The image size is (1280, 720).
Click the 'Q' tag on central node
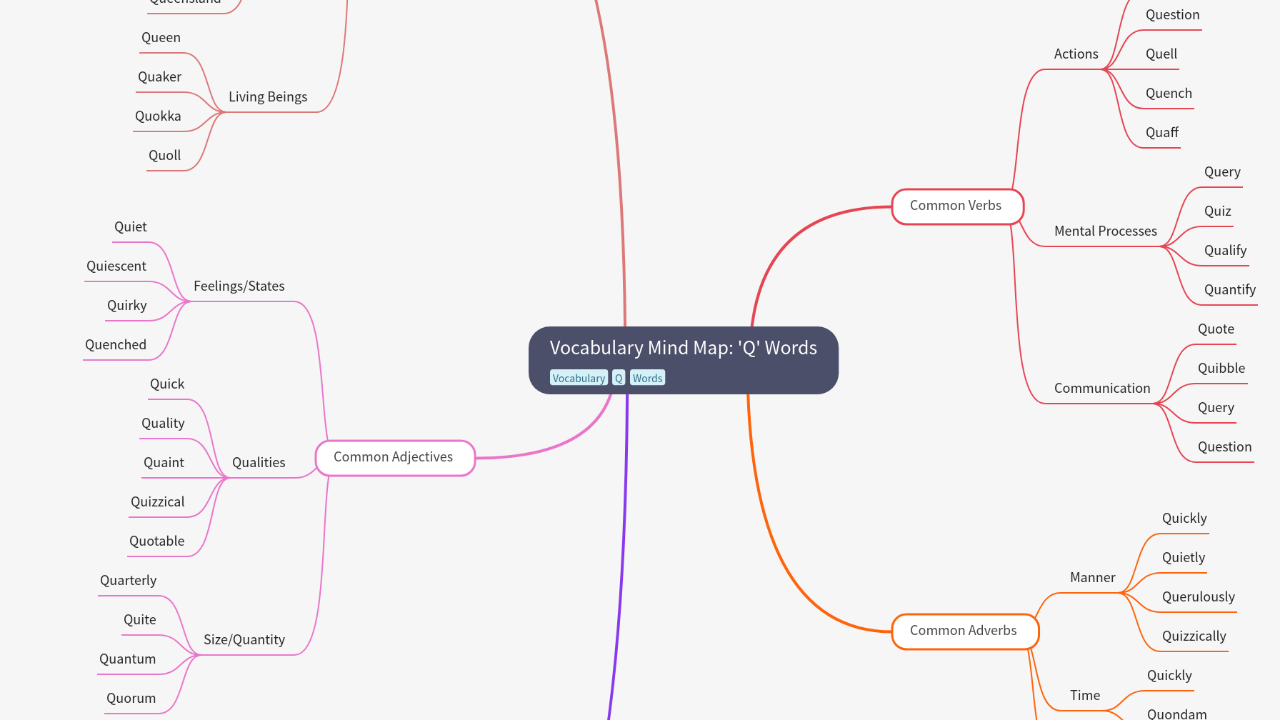pos(618,378)
